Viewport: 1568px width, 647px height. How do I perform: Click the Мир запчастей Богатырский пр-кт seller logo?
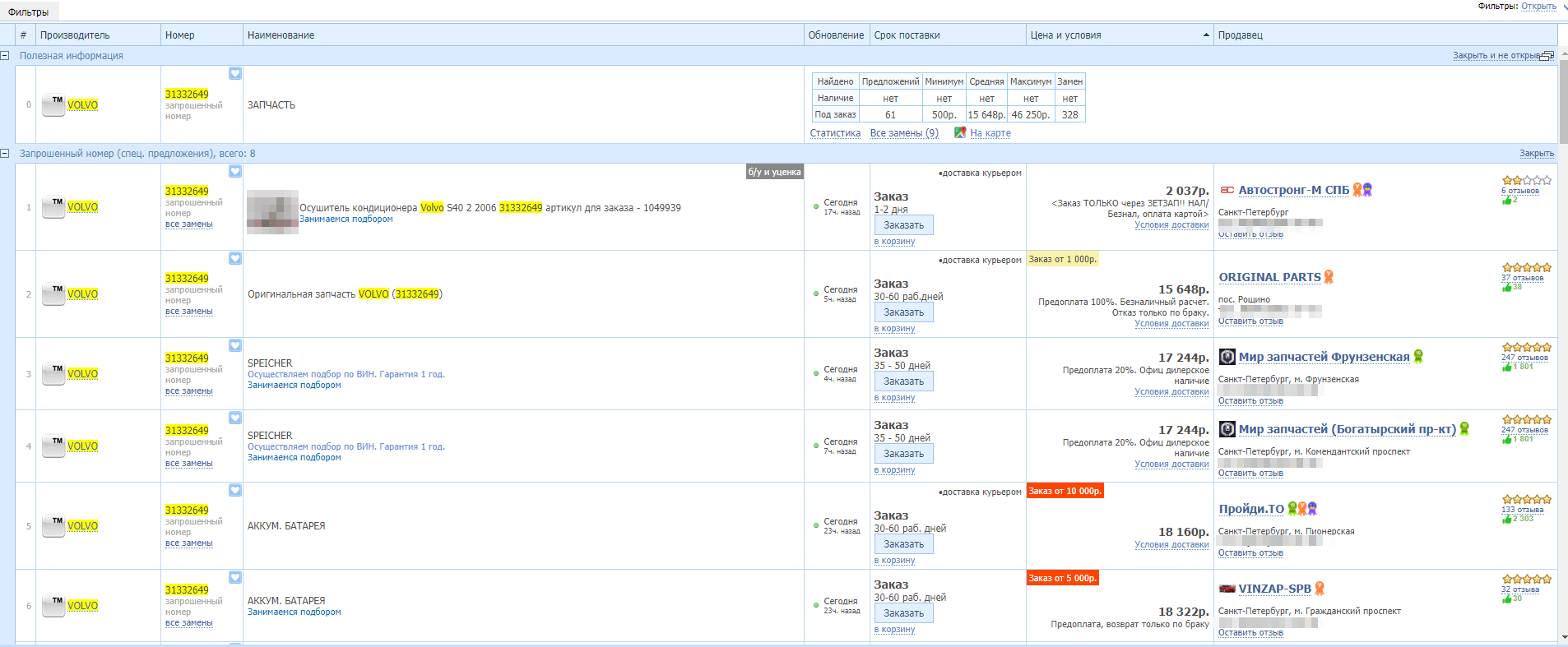point(1227,429)
